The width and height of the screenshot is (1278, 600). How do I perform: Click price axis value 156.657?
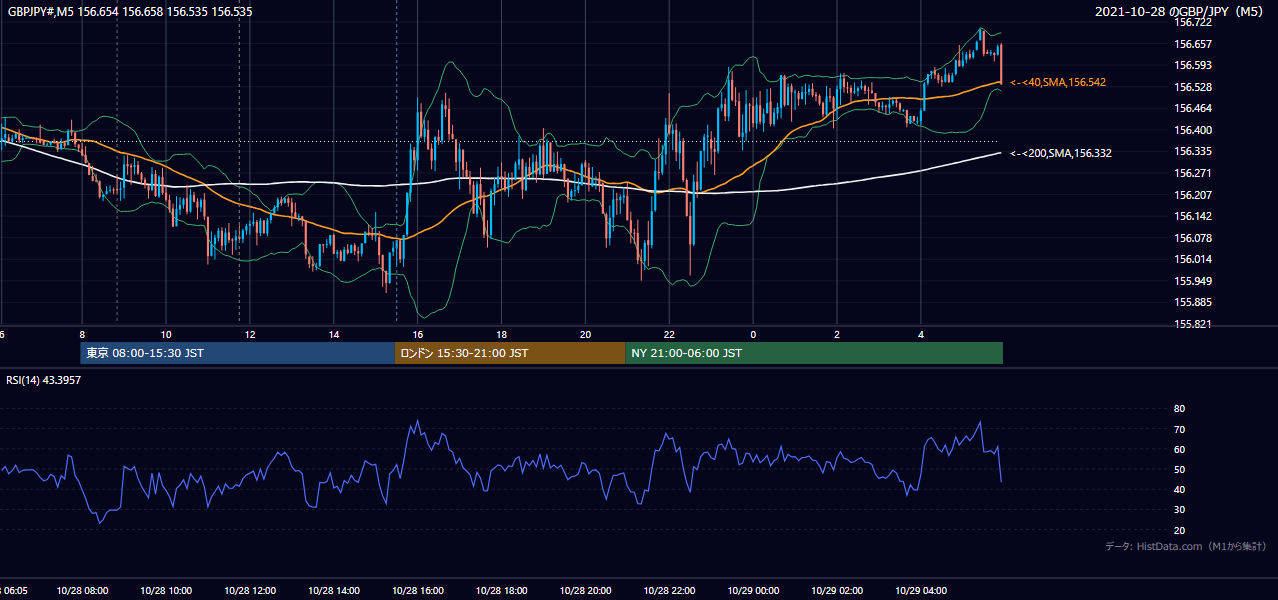pyautogui.click(x=1193, y=44)
